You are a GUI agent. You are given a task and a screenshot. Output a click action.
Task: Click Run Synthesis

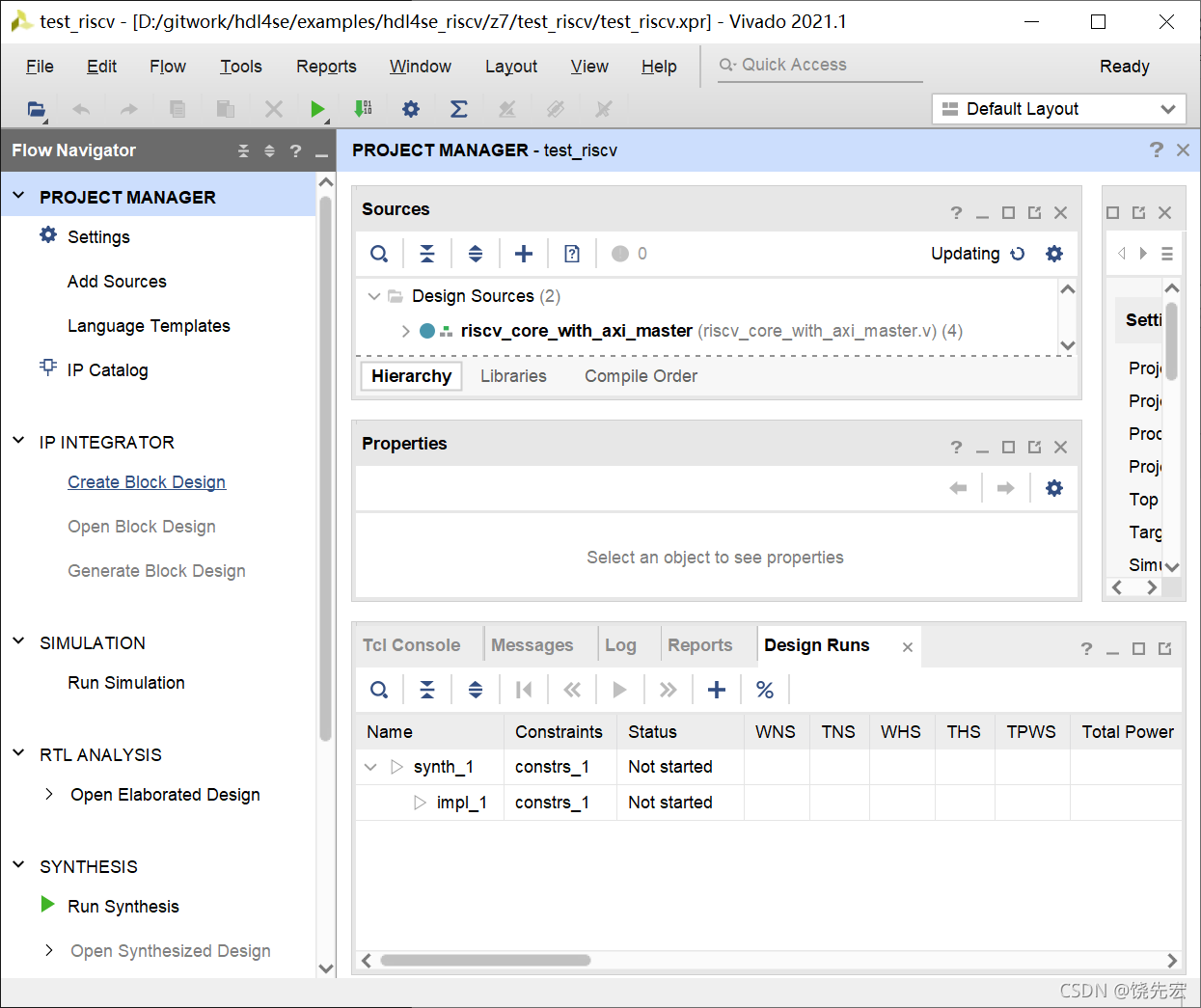pos(123,907)
